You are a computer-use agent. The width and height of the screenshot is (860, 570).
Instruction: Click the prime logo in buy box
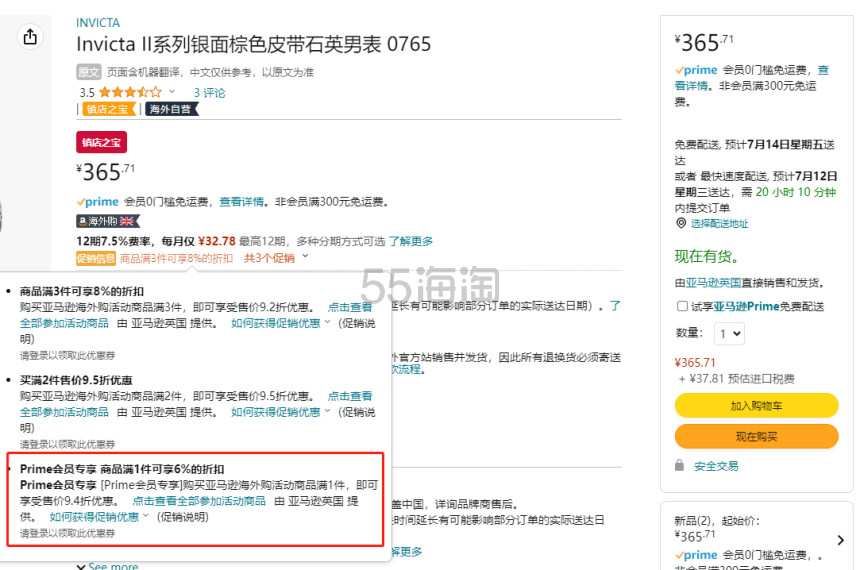pos(696,70)
